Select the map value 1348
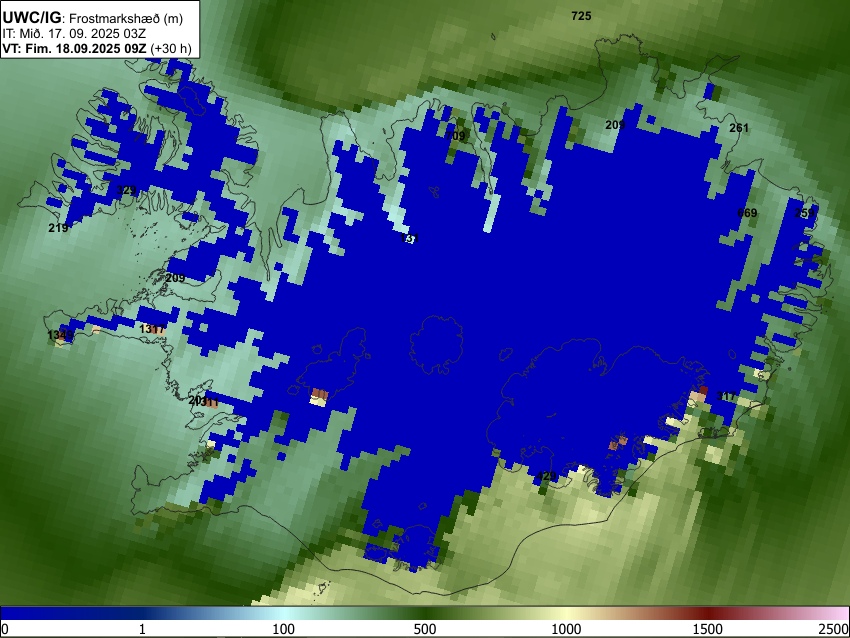This screenshot has width=850, height=638. pos(60,336)
